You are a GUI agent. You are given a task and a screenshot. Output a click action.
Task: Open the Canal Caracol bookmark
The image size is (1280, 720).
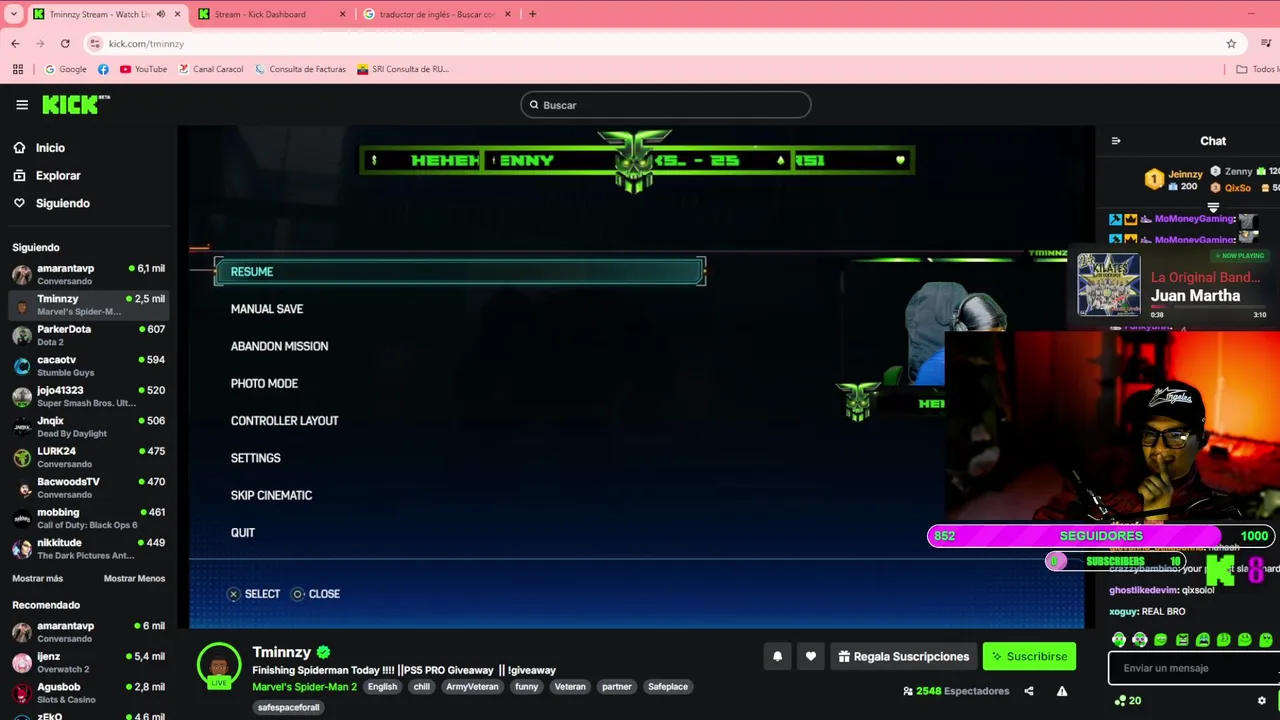(x=211, y=69)
